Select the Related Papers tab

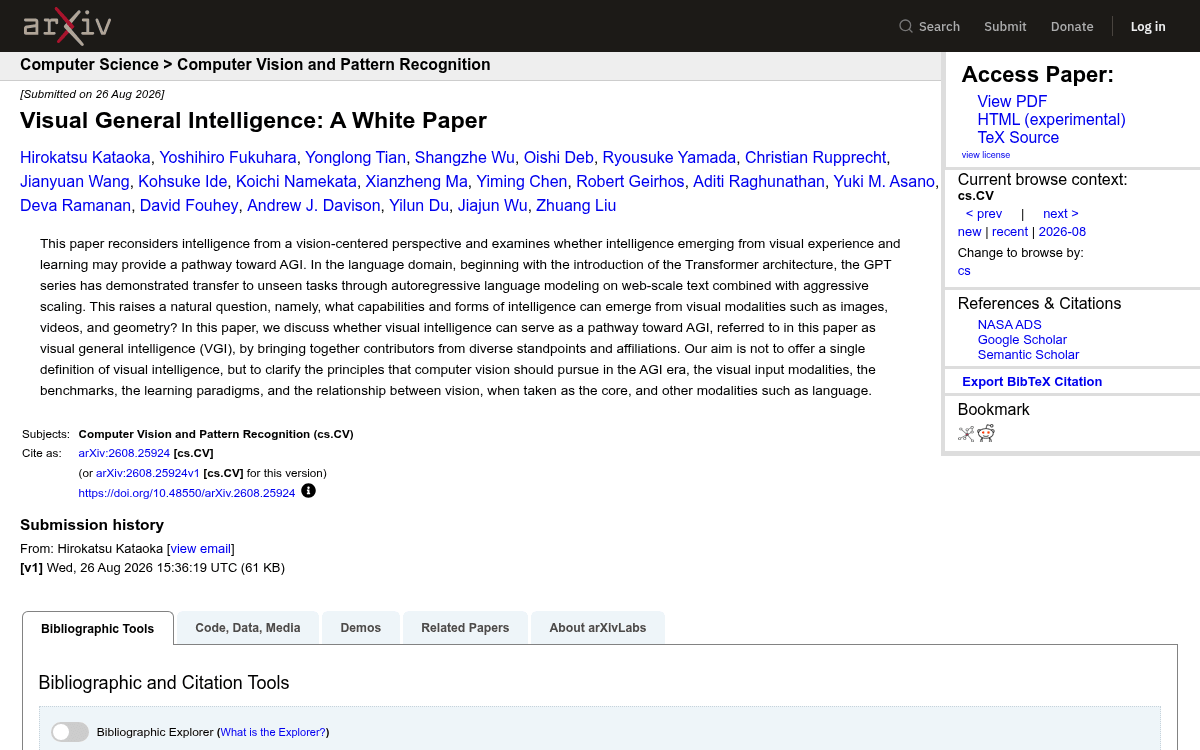(465, 628)
